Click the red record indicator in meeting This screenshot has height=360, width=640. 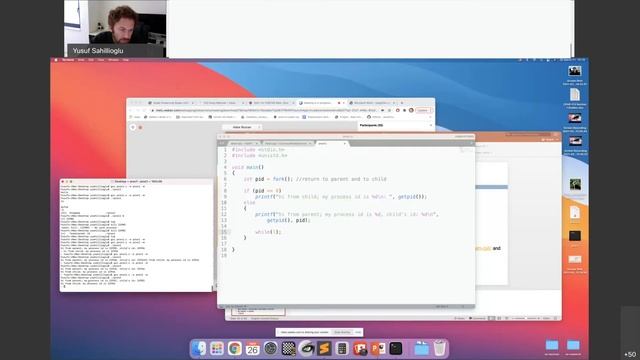coord(140,127)
